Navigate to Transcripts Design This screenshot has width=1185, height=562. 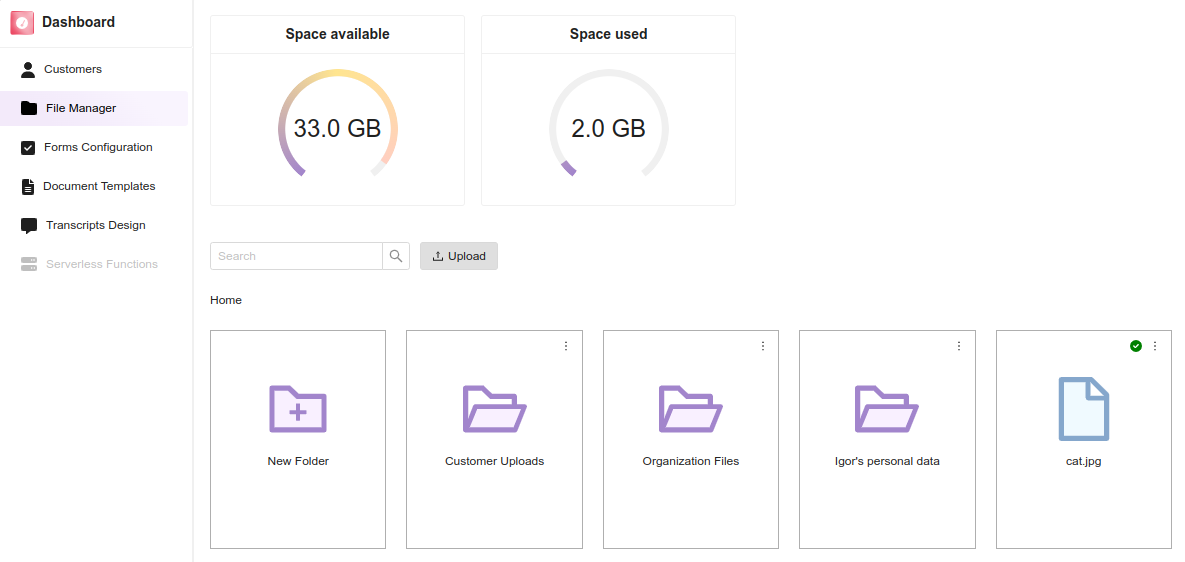click(x=94, y=225)
